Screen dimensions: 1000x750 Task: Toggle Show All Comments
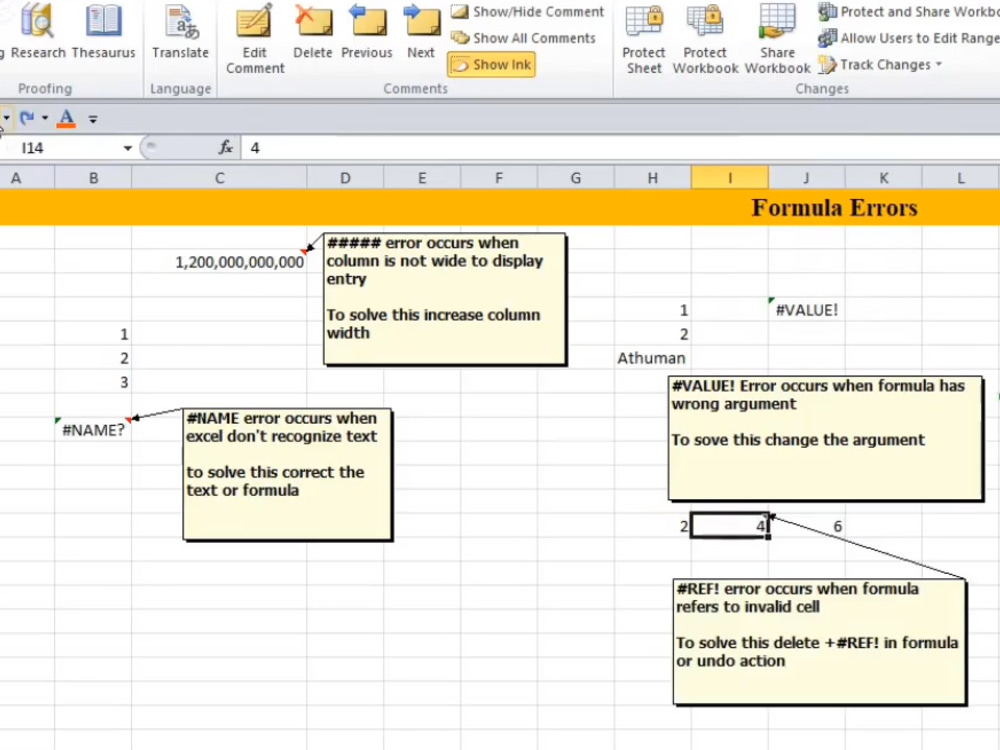click(x=522, y=38)
